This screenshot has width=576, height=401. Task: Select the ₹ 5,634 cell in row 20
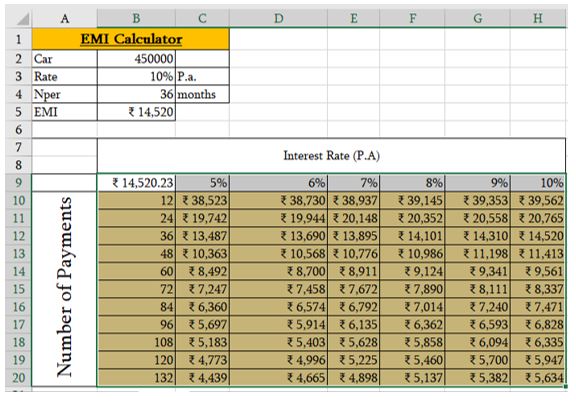click(x=538, y=377)
